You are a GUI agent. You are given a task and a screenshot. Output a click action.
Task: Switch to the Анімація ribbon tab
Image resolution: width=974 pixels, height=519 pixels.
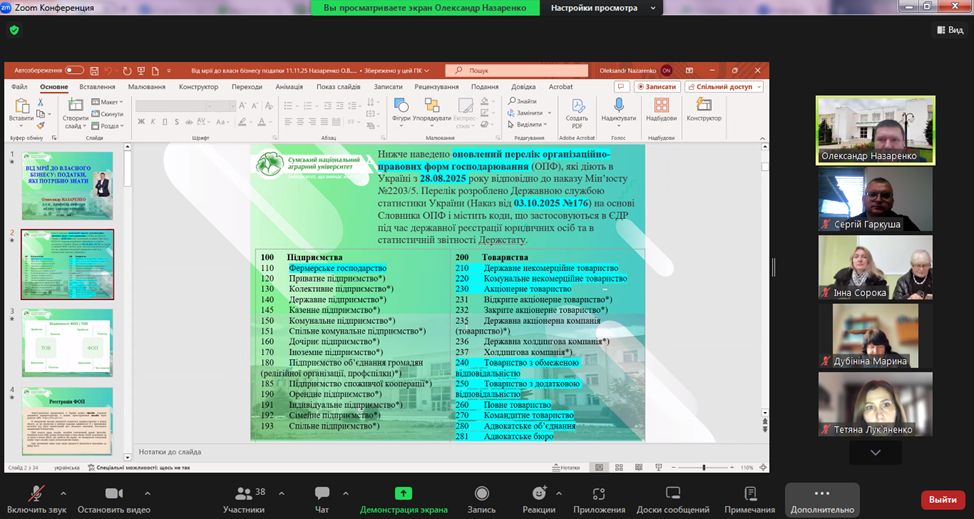[288, 87]
